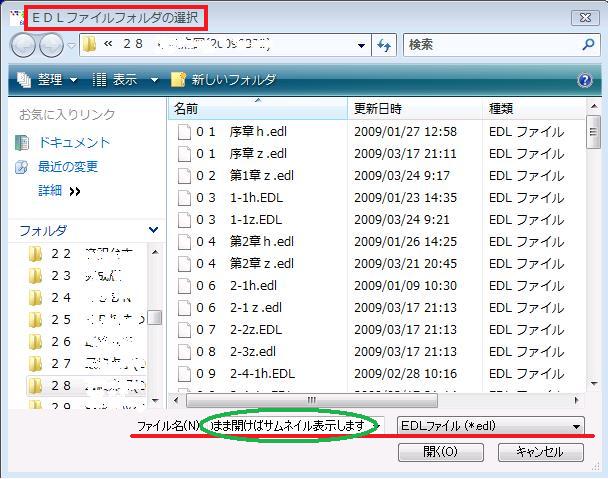Expand EDLファイル (*.edl) file type dropdown
The image size is (608, 479).
pyautogui.click(x=490, y=426)
